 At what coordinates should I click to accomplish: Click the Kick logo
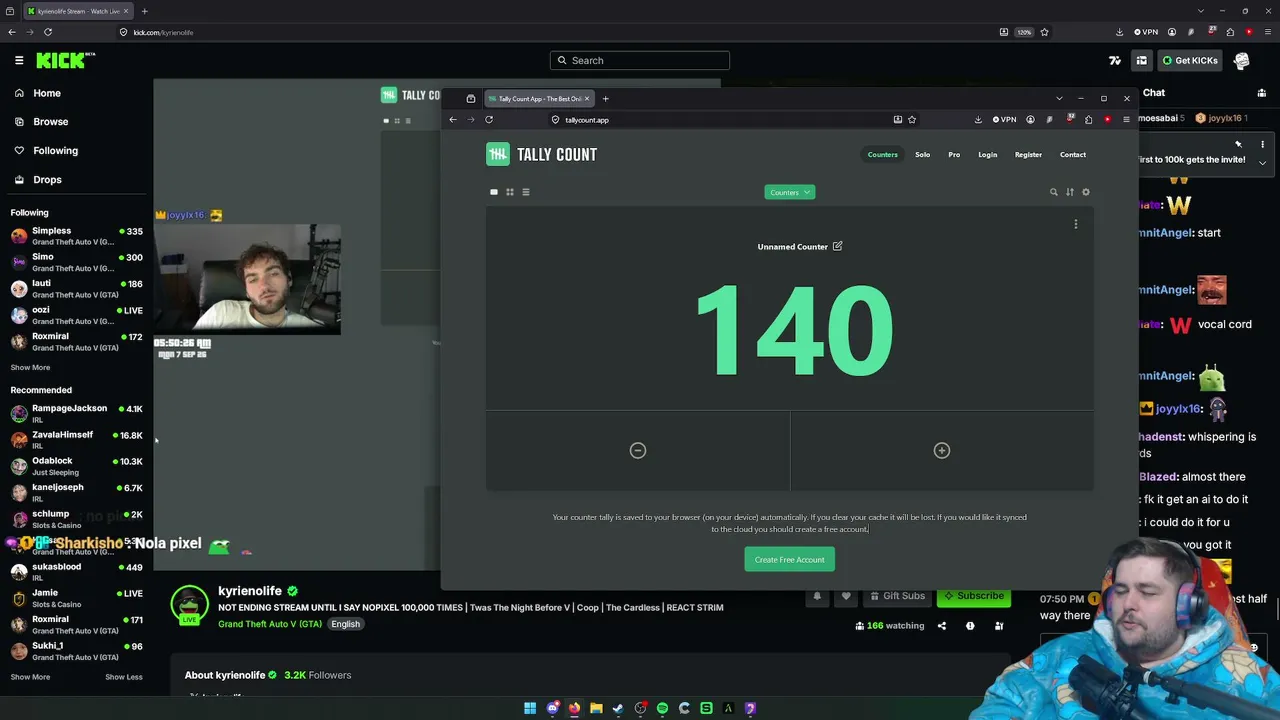point(66,60)
